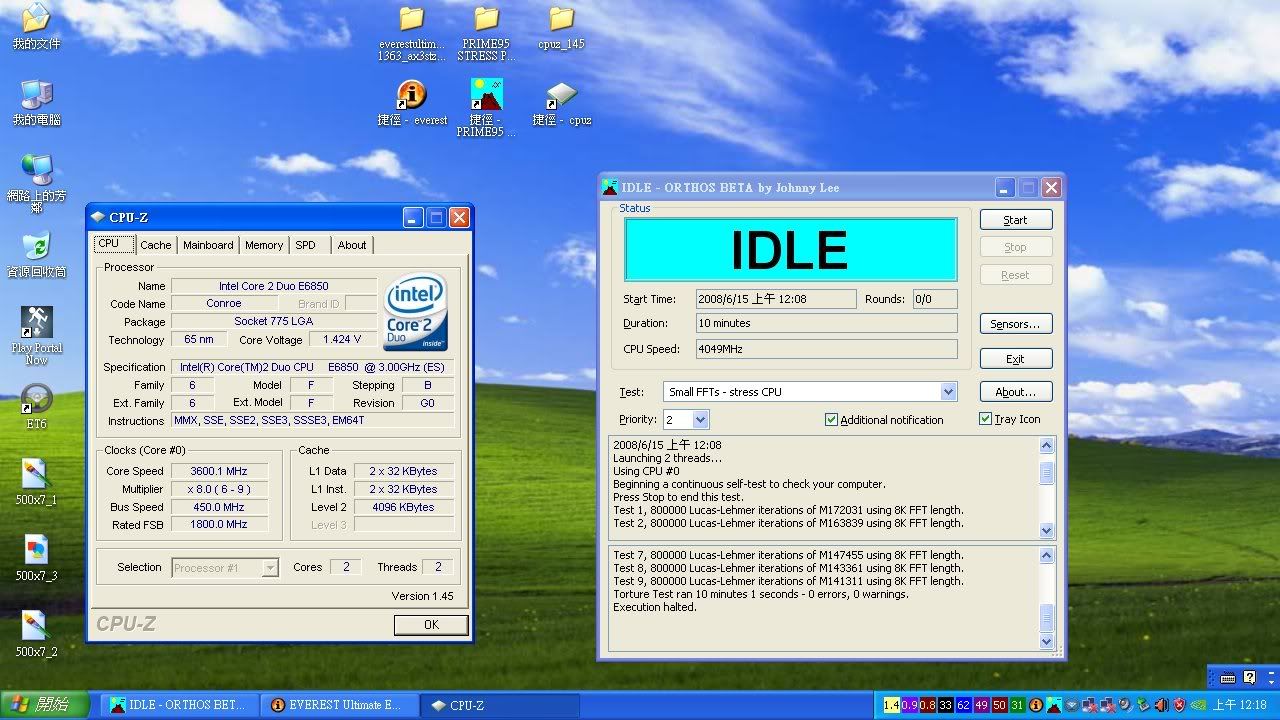Click lower log scrollbar up arrow

point(1047,556)
